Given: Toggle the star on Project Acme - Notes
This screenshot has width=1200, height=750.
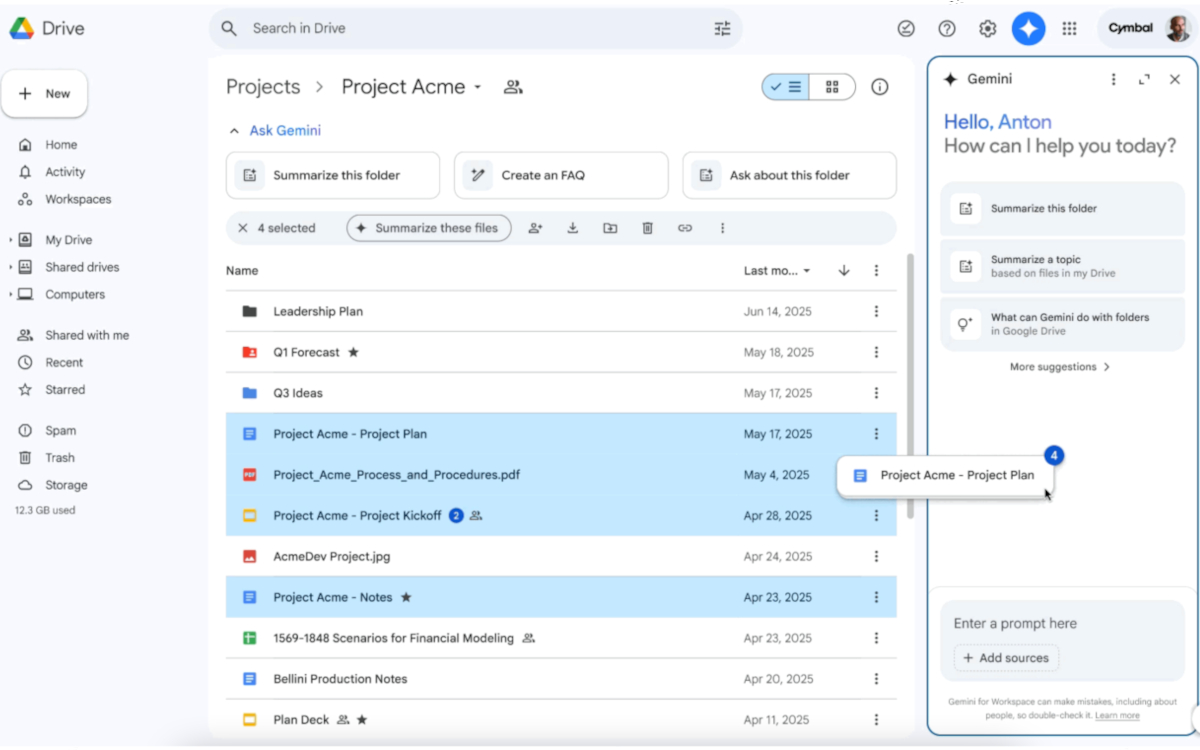Looking at the screenshot, I should [x=406, y=597].
